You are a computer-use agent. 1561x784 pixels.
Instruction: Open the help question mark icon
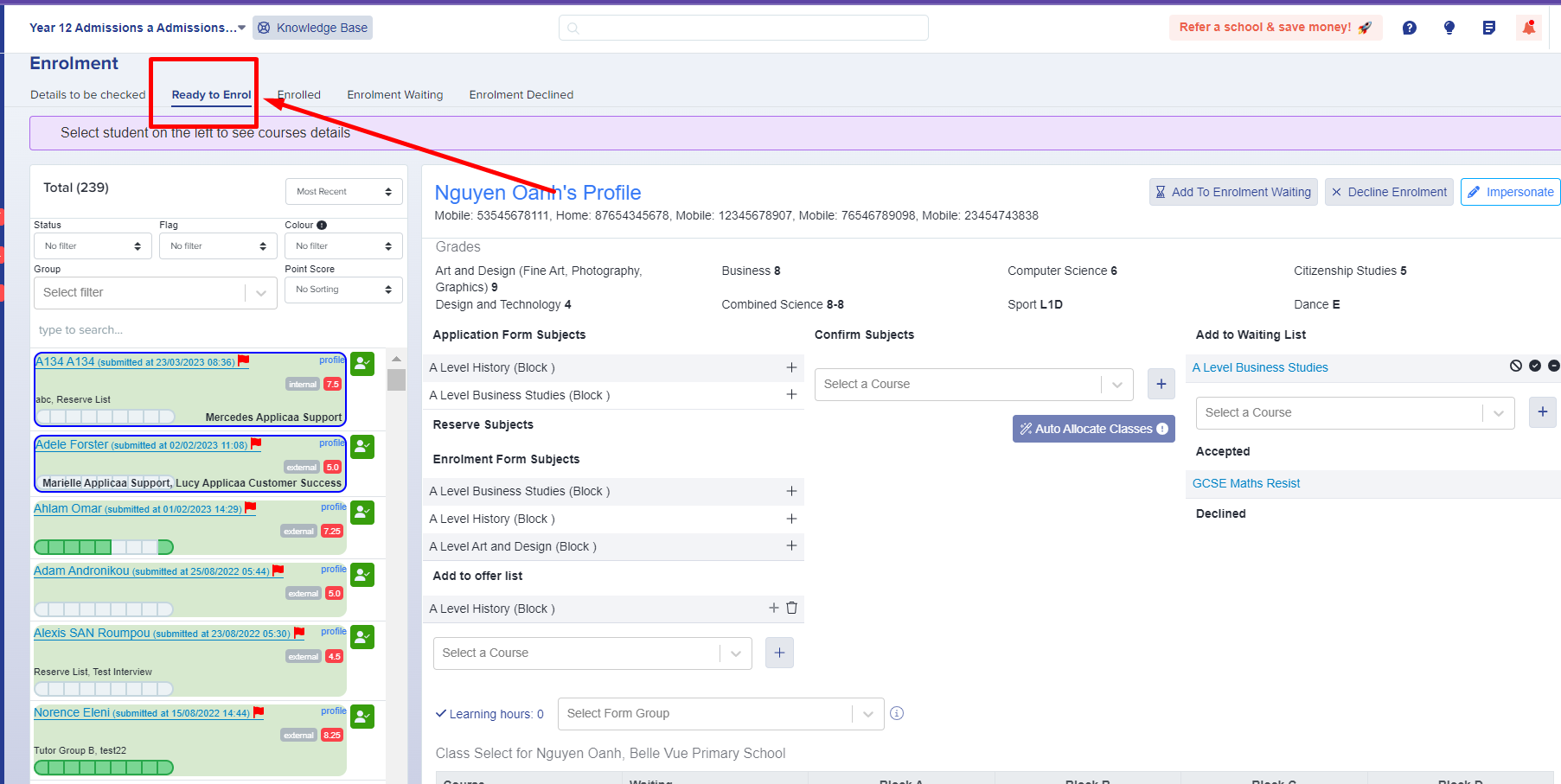(x=1410, y=28)
